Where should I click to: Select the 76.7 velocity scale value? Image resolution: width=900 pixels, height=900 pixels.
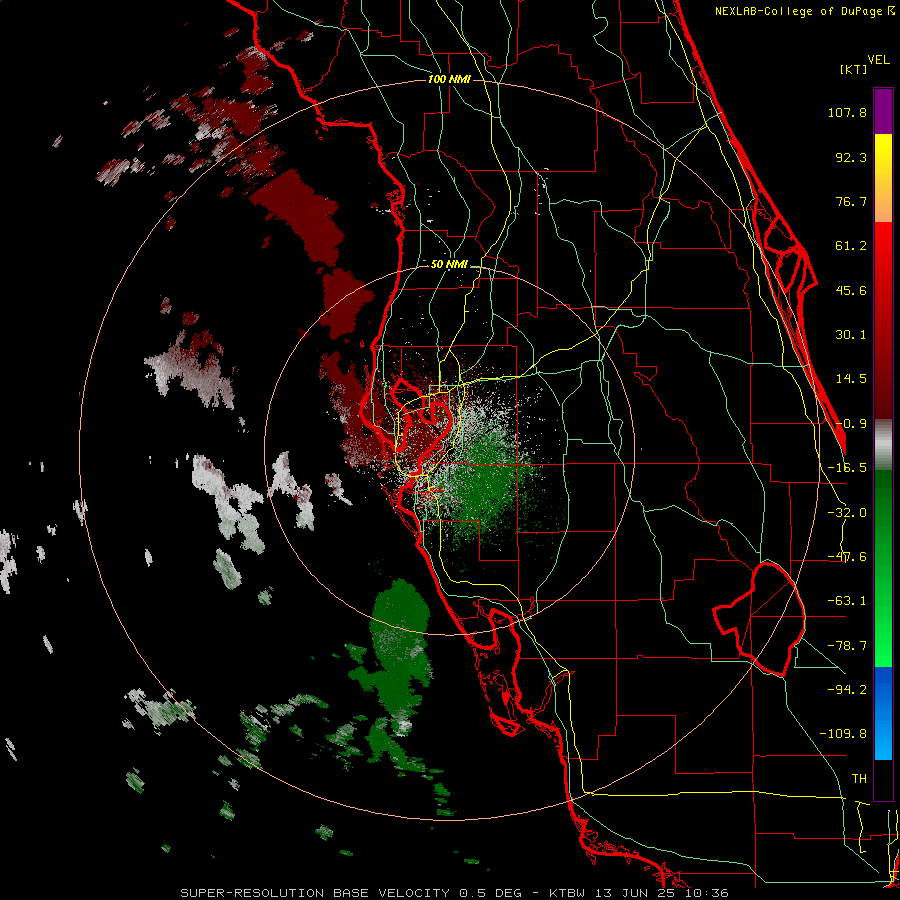(851, 201)
